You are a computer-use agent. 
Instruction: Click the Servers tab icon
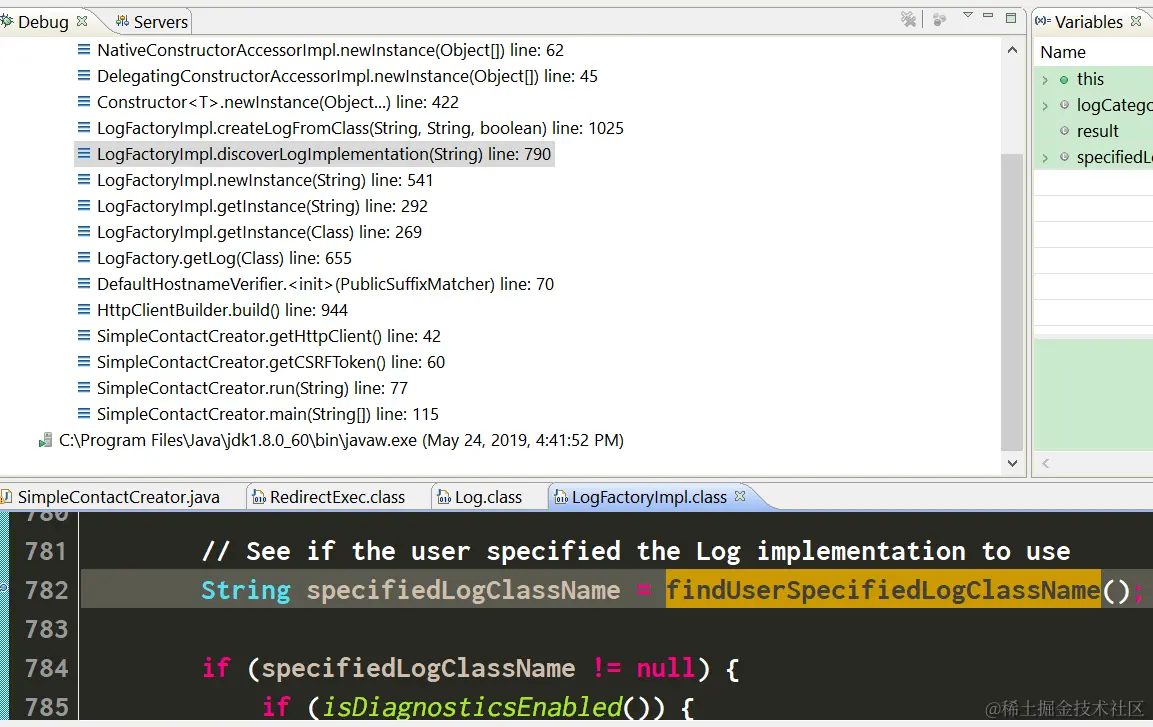click(x=122, y=21)
